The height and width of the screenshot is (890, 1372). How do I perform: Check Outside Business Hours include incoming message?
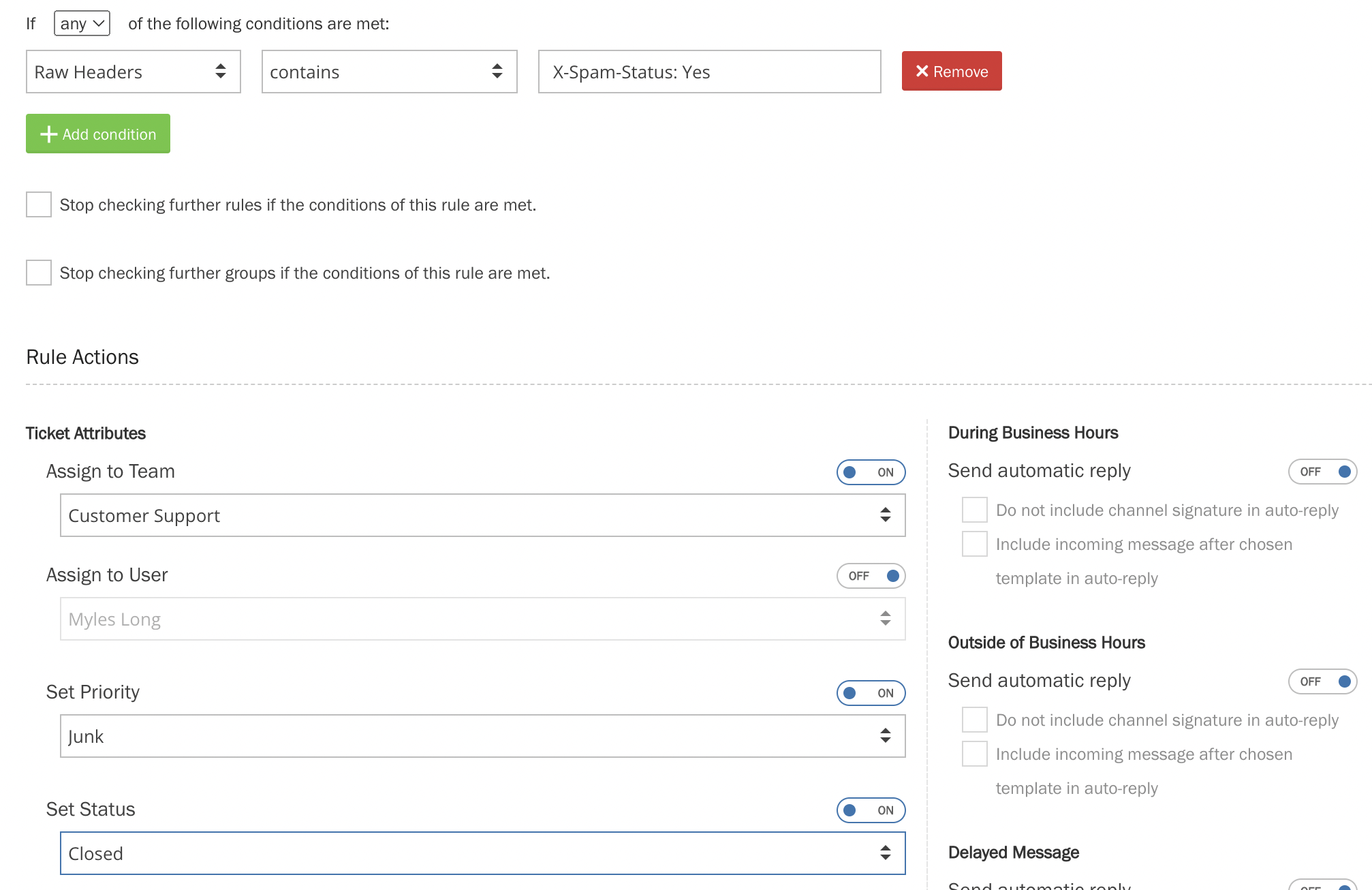pyautogui.click(x=974, y=754)
